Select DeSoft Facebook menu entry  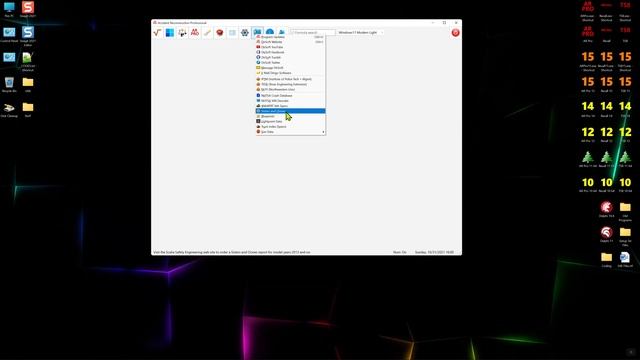tap(290, 52)
